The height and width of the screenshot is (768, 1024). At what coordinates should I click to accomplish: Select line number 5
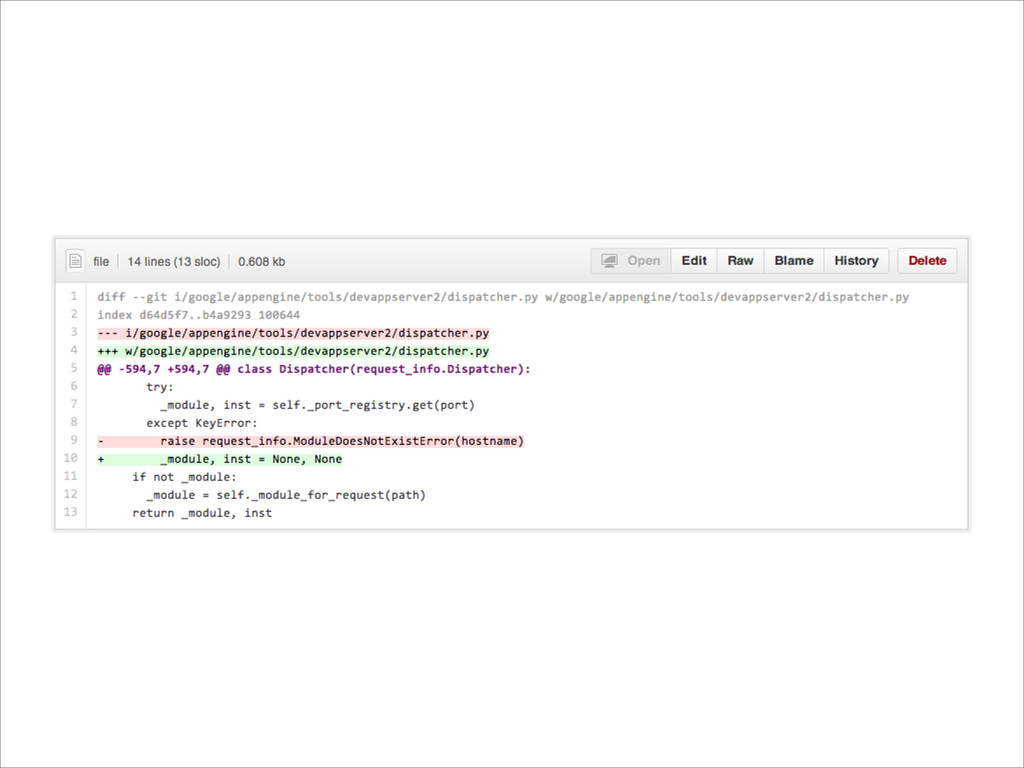[x=74, y=368]
